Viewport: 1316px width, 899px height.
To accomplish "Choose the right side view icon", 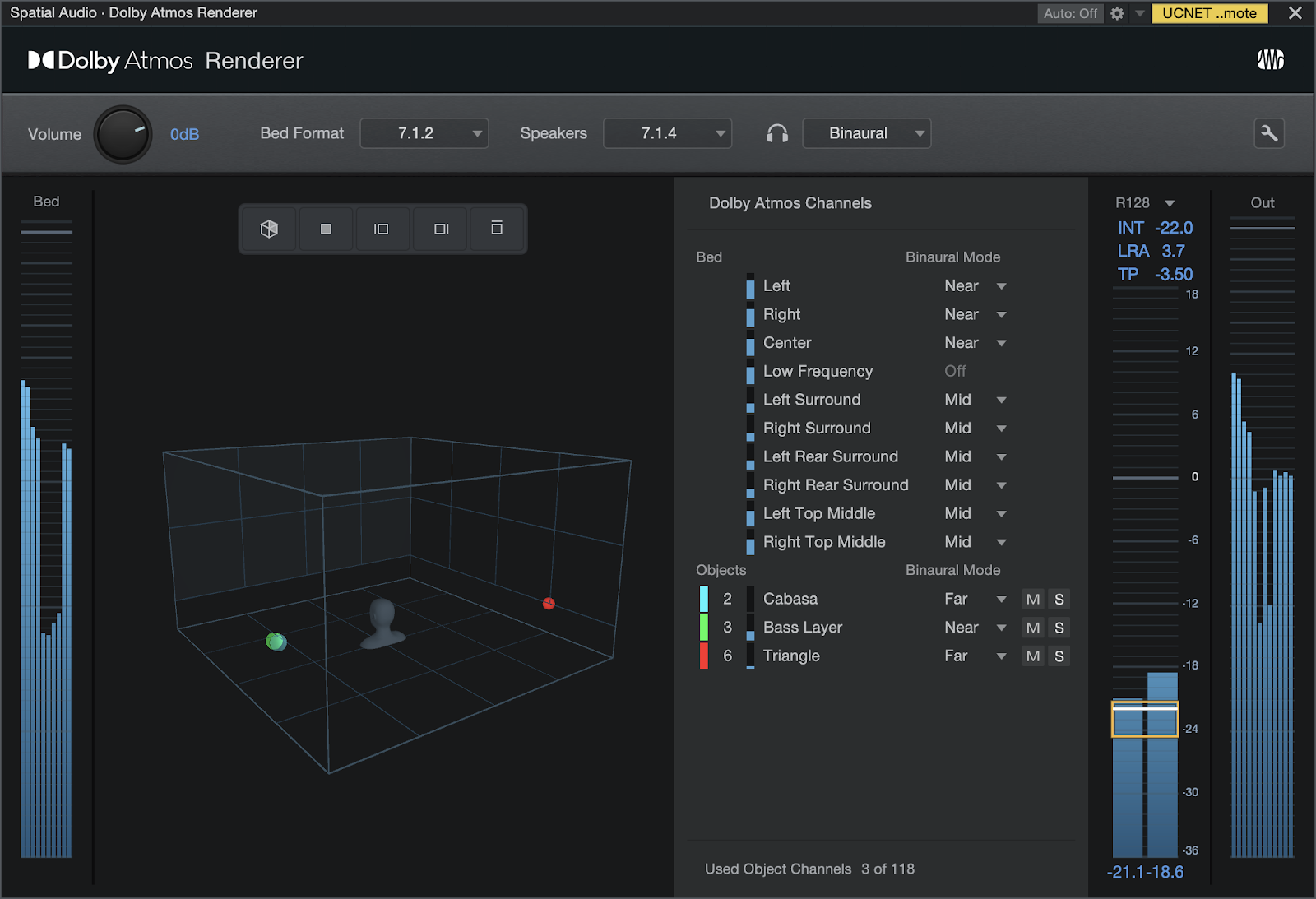I will [441, 229].
